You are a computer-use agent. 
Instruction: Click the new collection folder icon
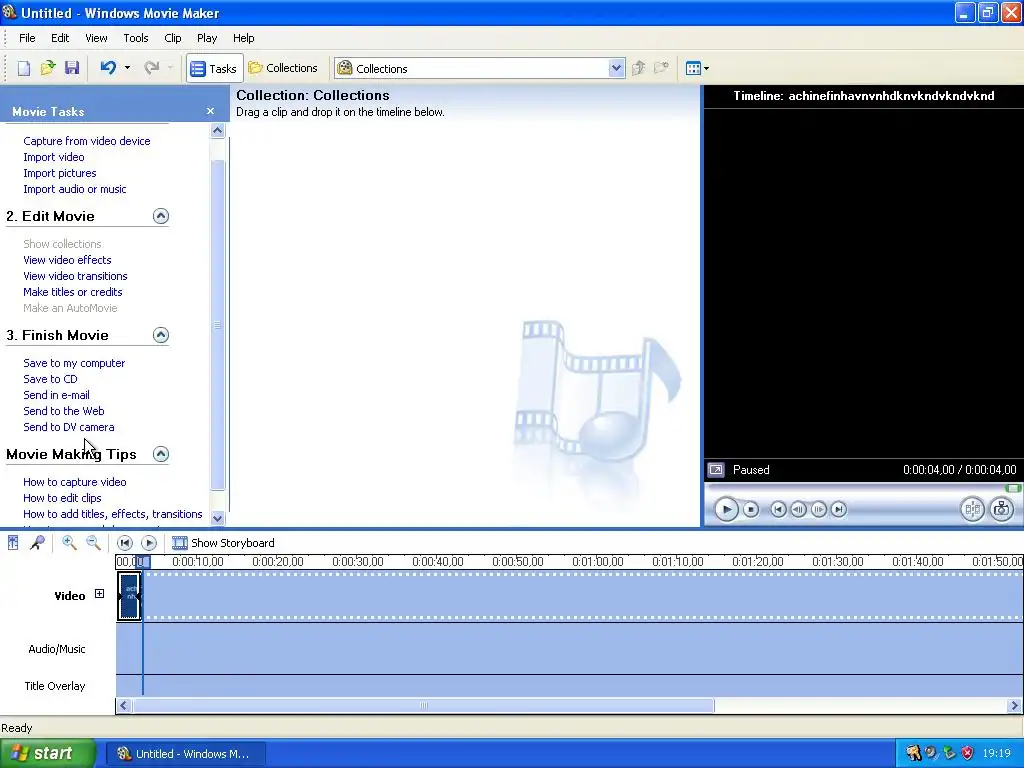point(662,68)
